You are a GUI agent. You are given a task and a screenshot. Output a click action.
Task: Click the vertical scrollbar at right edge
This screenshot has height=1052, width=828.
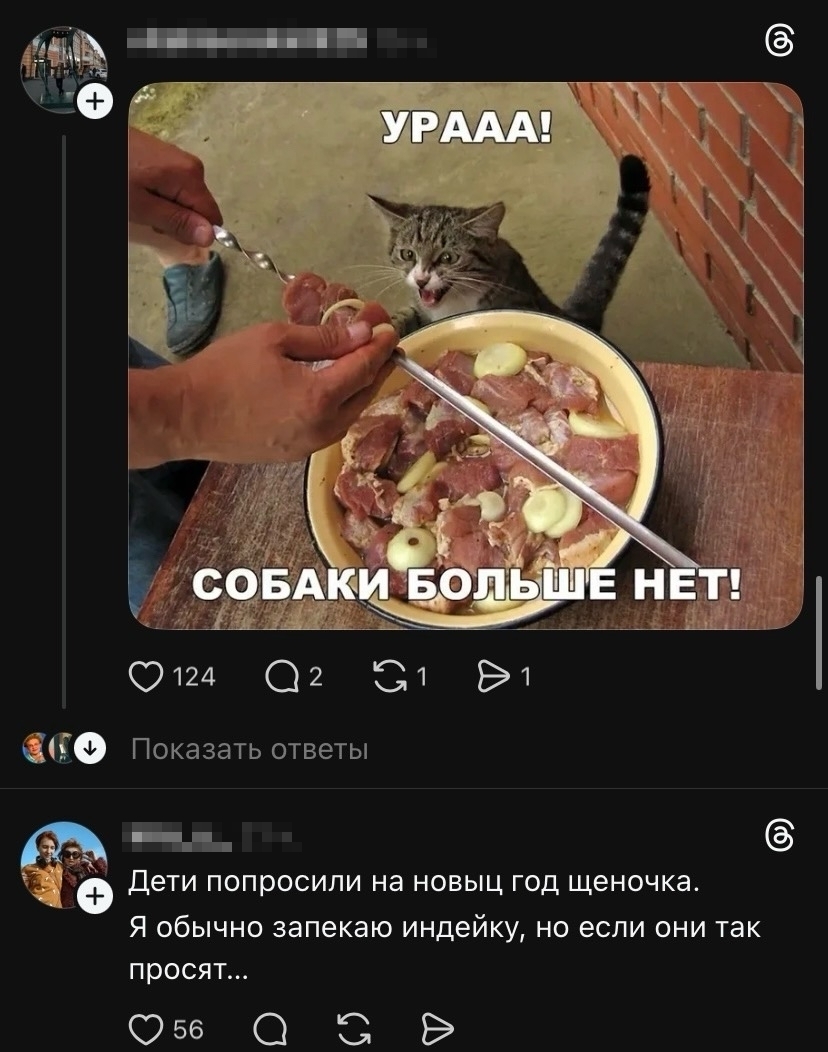coord(818,632)
